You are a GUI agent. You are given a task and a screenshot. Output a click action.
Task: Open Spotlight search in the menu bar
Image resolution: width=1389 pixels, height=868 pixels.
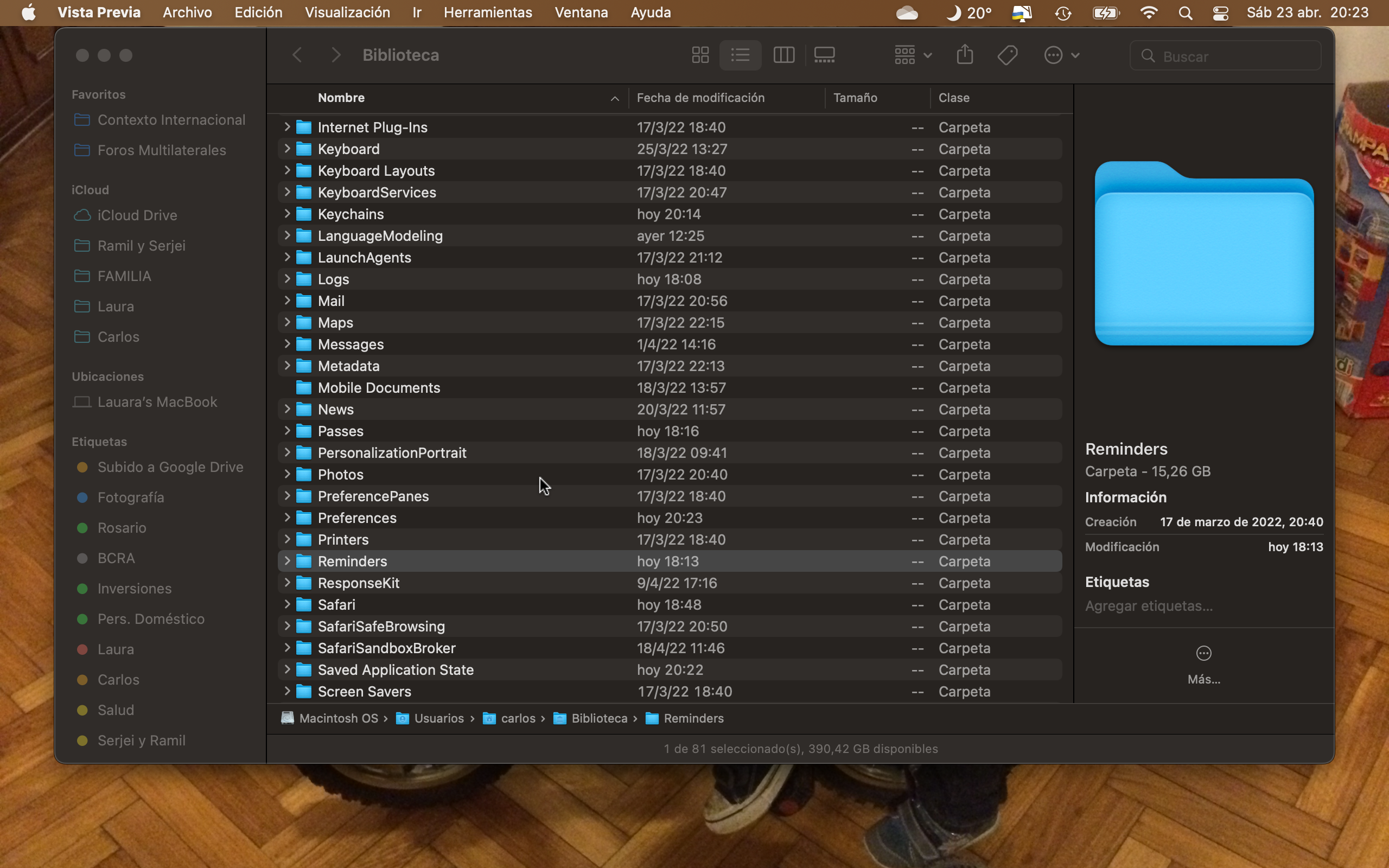tap(1185, 12)
